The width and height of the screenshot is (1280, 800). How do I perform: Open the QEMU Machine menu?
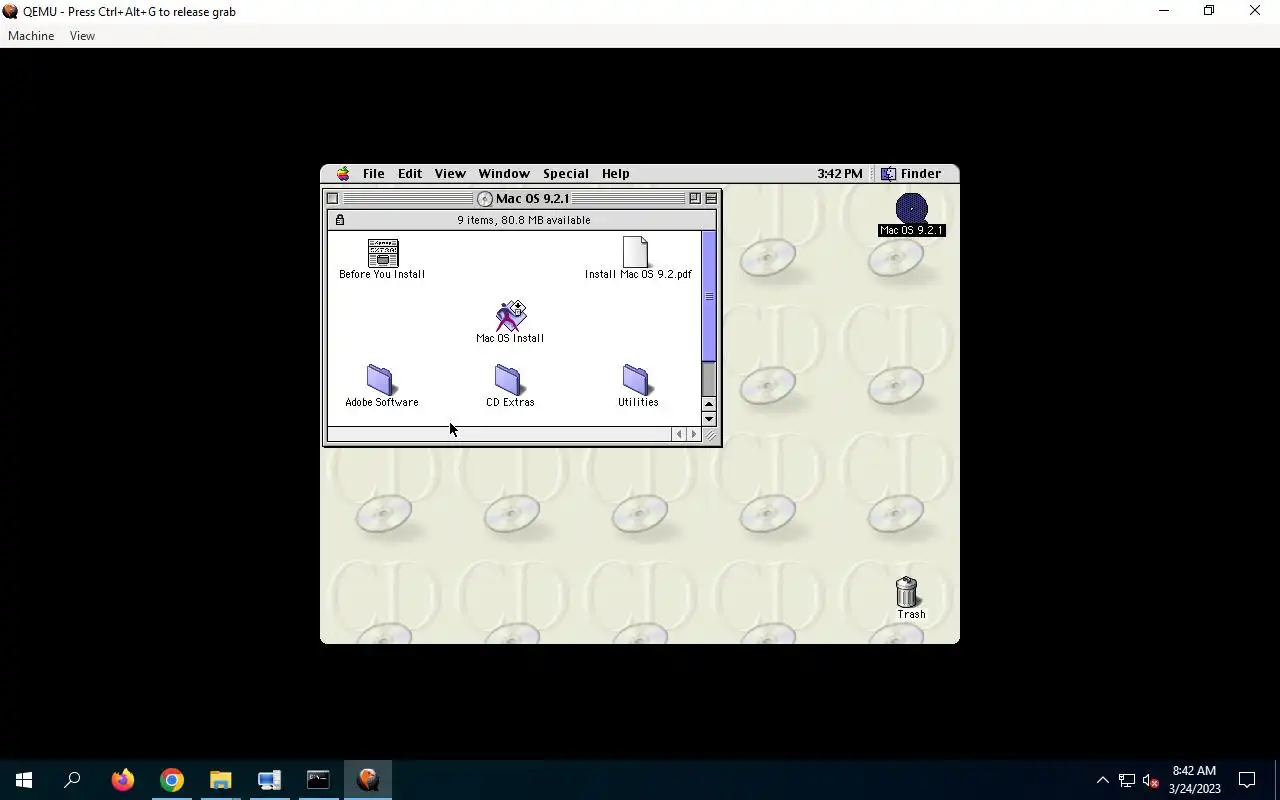(31, 36)
